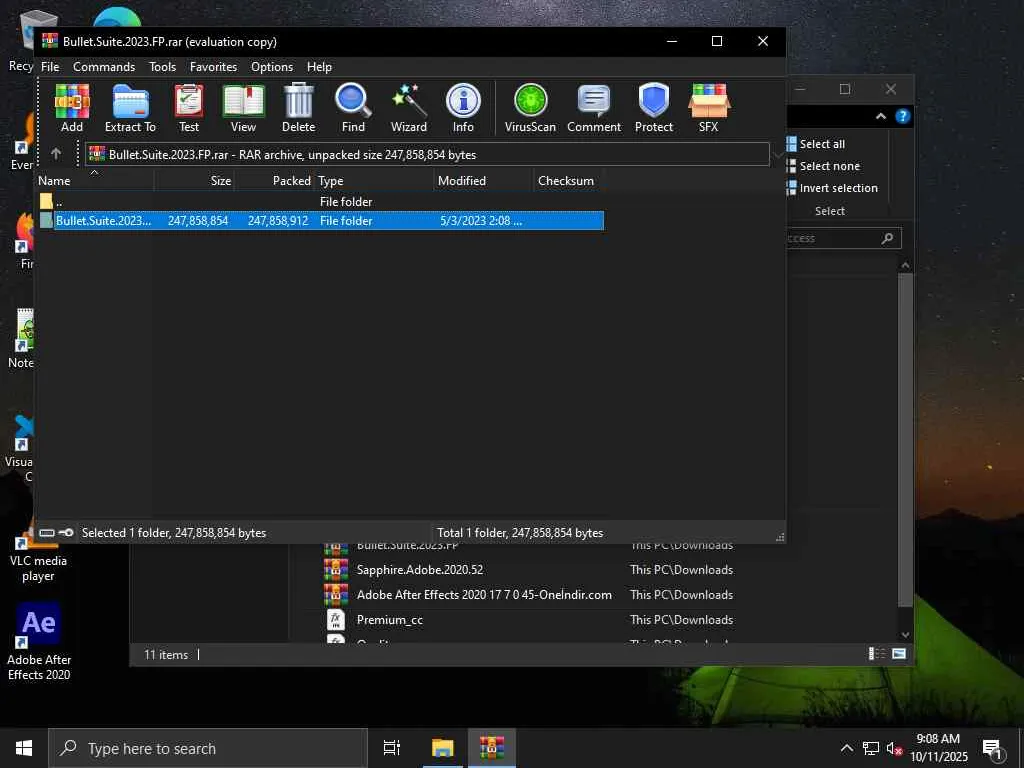
Task: Click the Explorer search box
Action: (x=842, y=238)
